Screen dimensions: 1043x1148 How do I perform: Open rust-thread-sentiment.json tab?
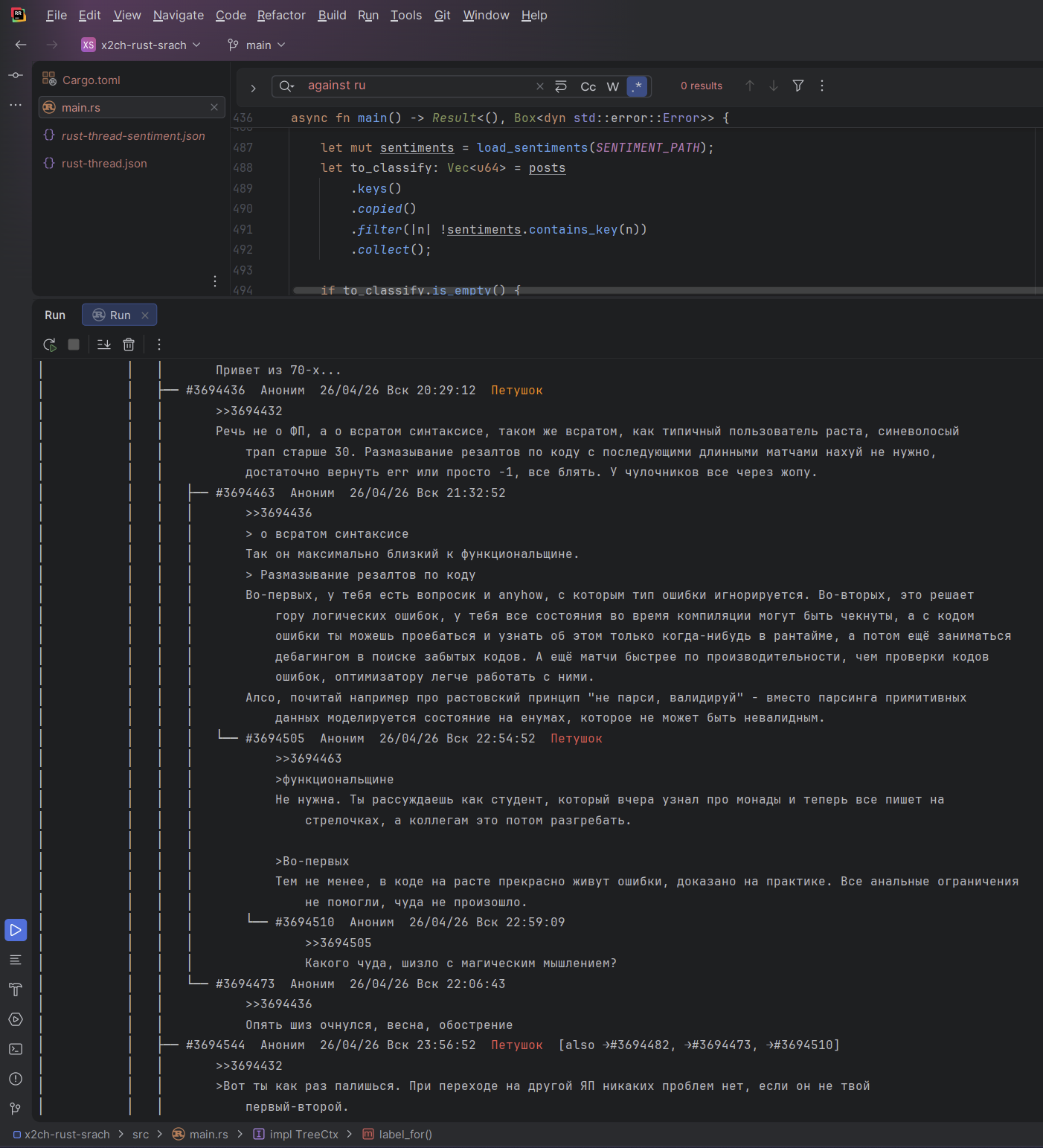[132, 135]
